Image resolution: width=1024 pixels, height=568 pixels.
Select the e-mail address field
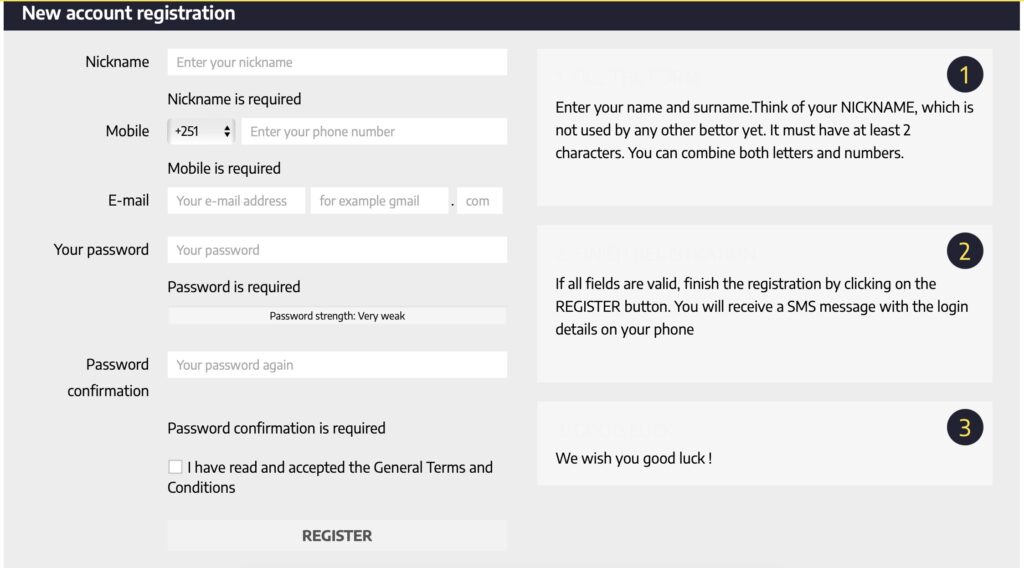pyautogui.click(x=236, y=200)
